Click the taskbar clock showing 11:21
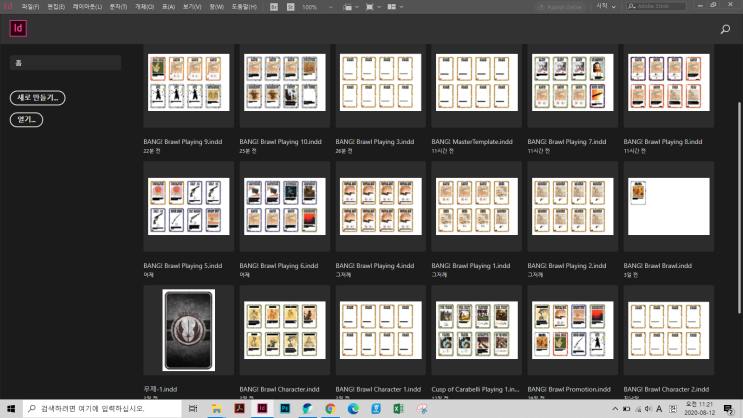The image size is (743, 418). click(x=699, y=409)
